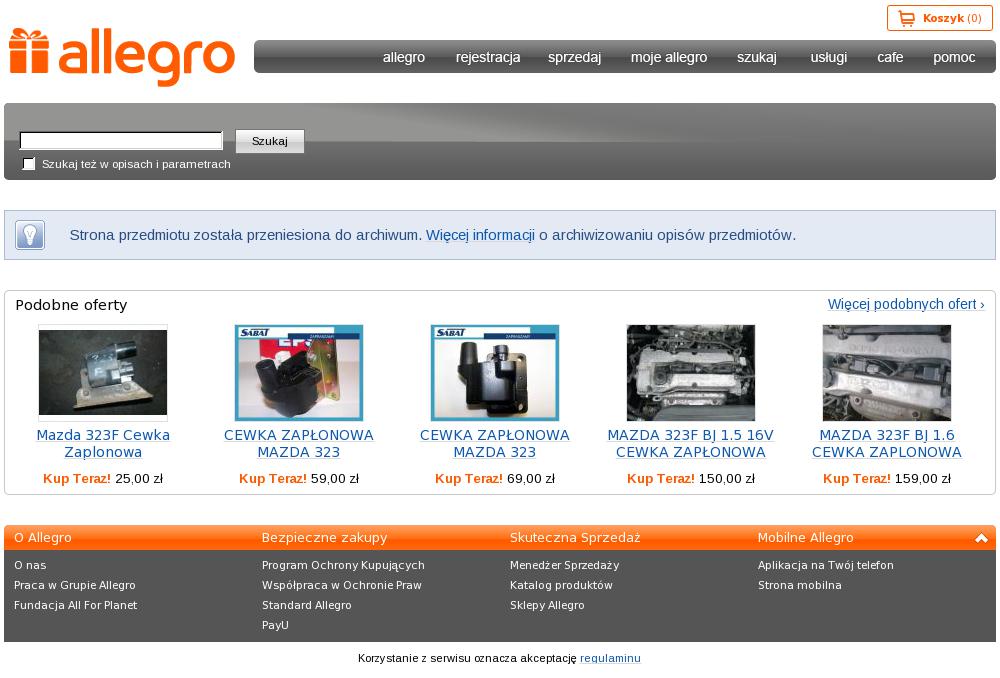Click Kup Teraz! 159,00 zł price
The height and width of the screenshot is (678, 1000).
[x=886, y=478]
